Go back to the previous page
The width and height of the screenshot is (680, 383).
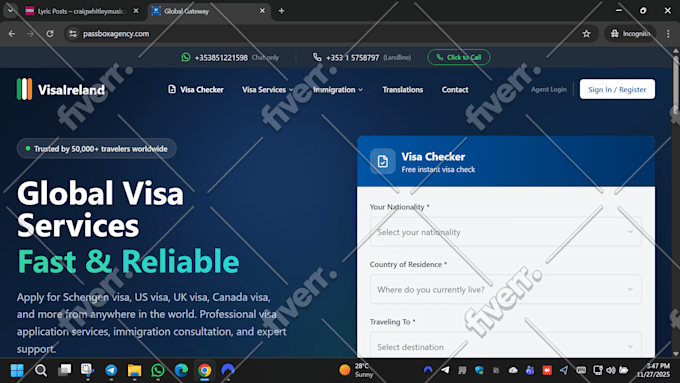pos(12,33)
